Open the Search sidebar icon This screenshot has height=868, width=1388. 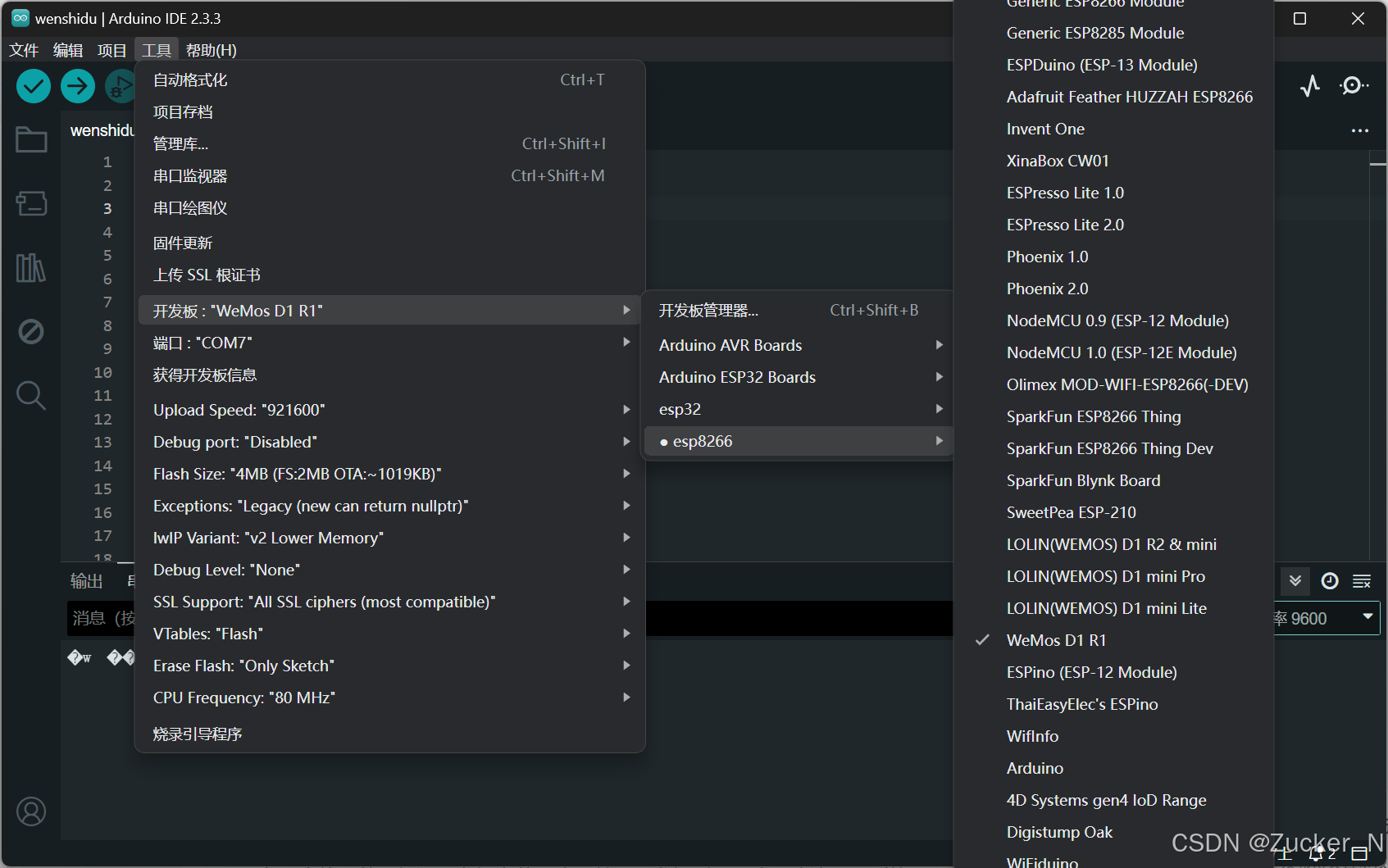(31, 395)
